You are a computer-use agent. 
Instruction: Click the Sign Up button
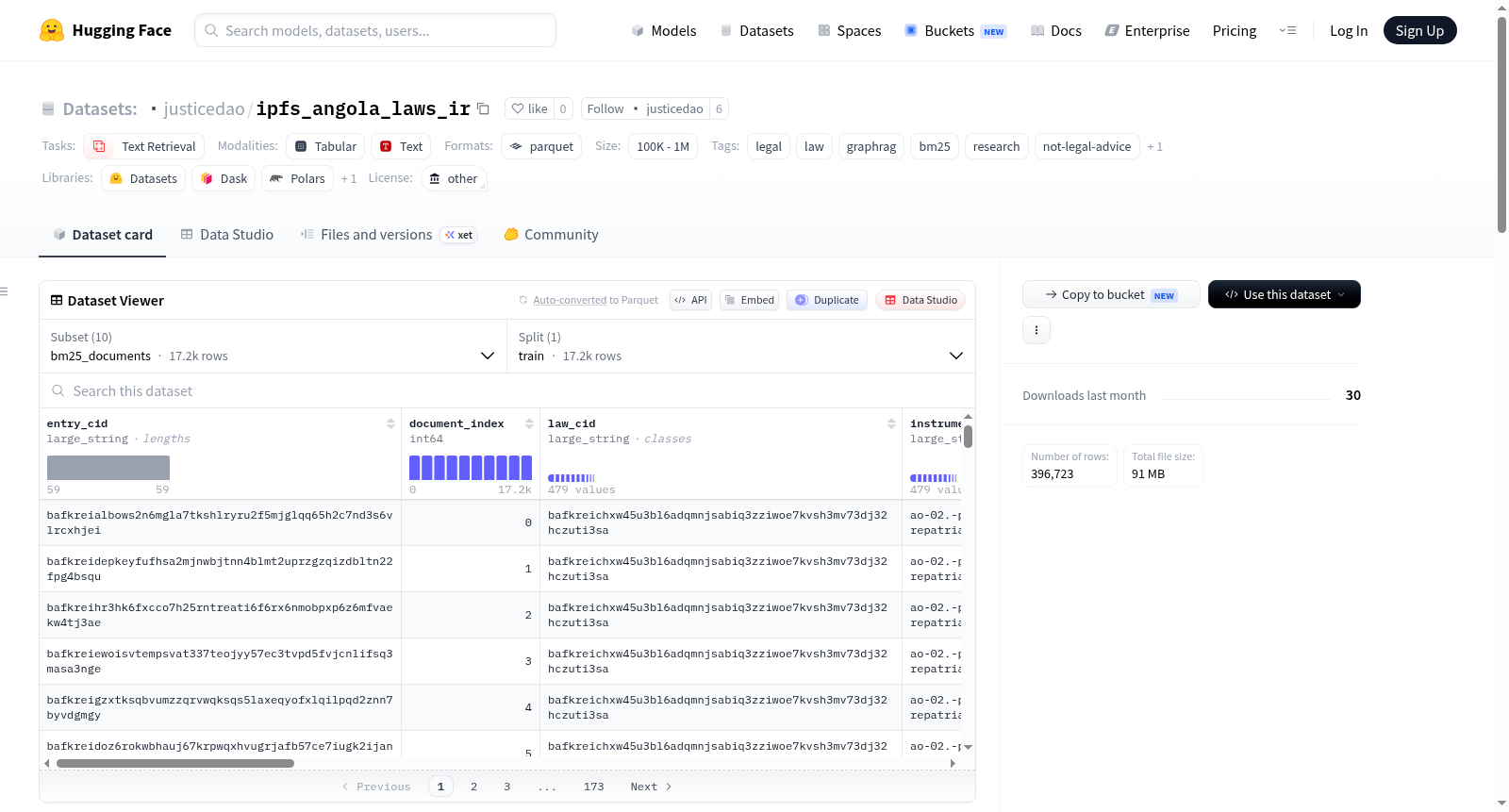(x=1419, y=30)
